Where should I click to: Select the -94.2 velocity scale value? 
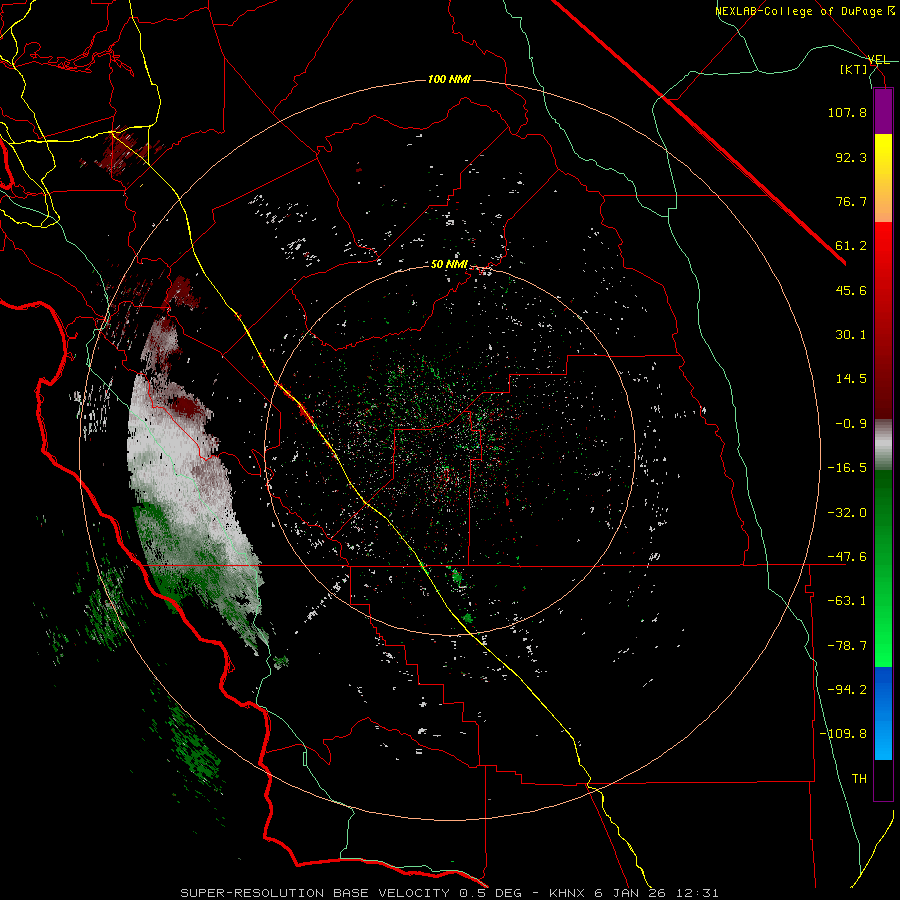pyautogui.click(x=847, y=690)
